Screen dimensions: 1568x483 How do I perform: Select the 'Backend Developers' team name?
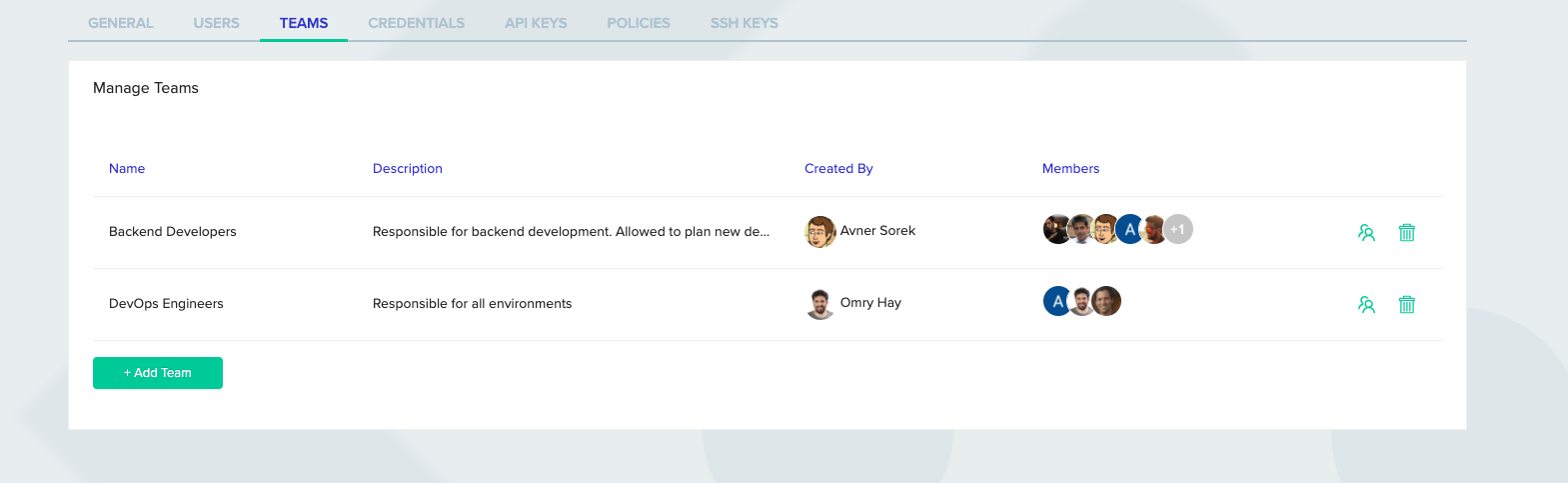[173, 232]
